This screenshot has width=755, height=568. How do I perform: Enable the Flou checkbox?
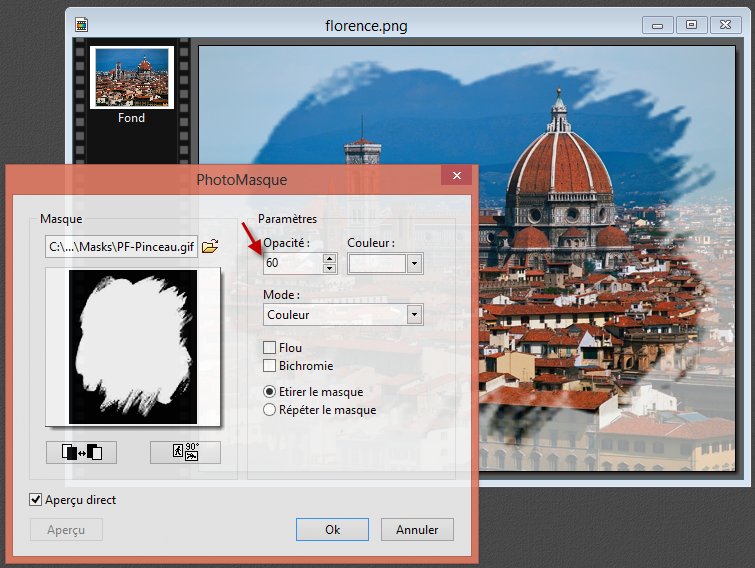(x=269, y=348)
